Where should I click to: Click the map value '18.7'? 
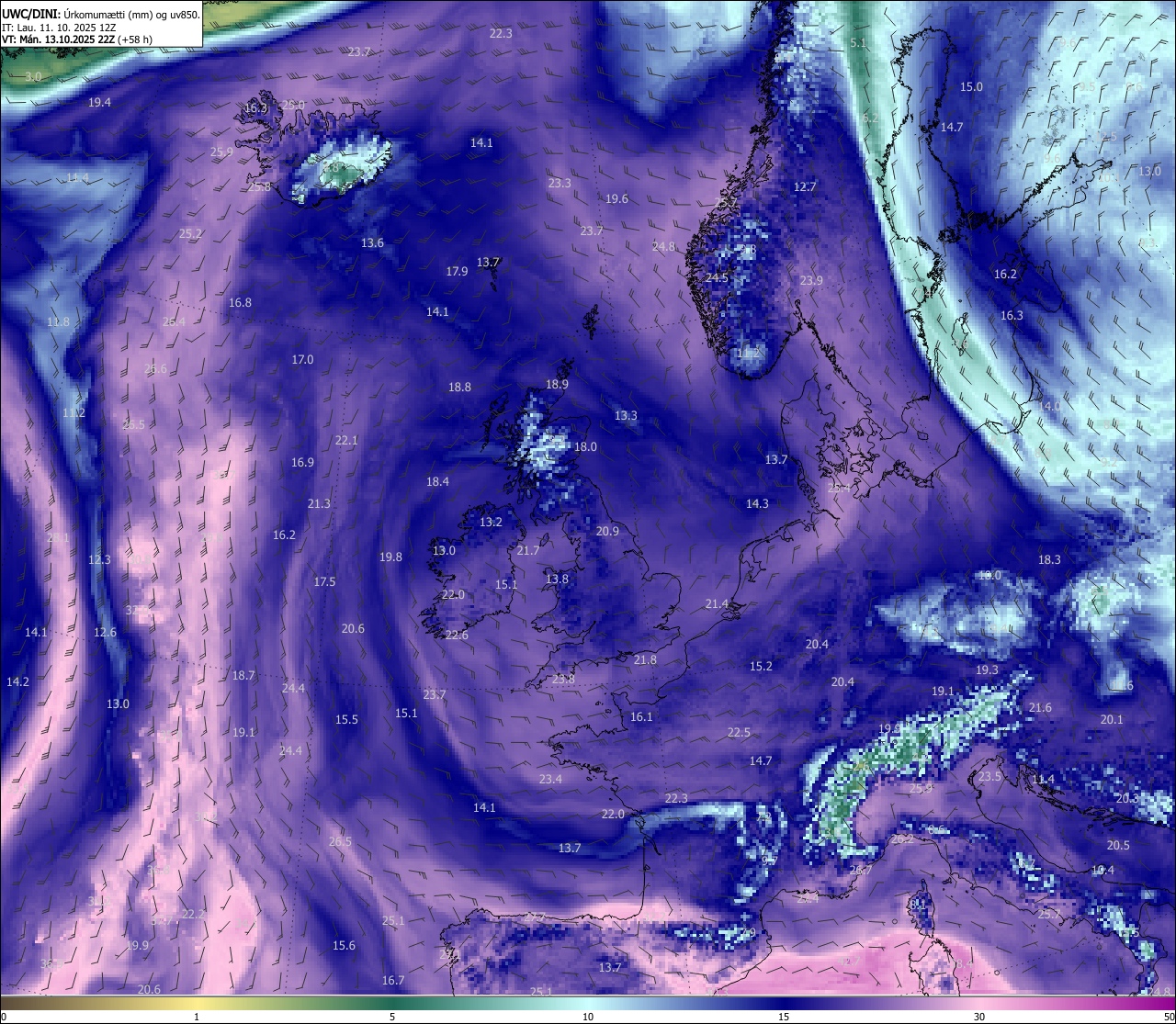[243, 676]
